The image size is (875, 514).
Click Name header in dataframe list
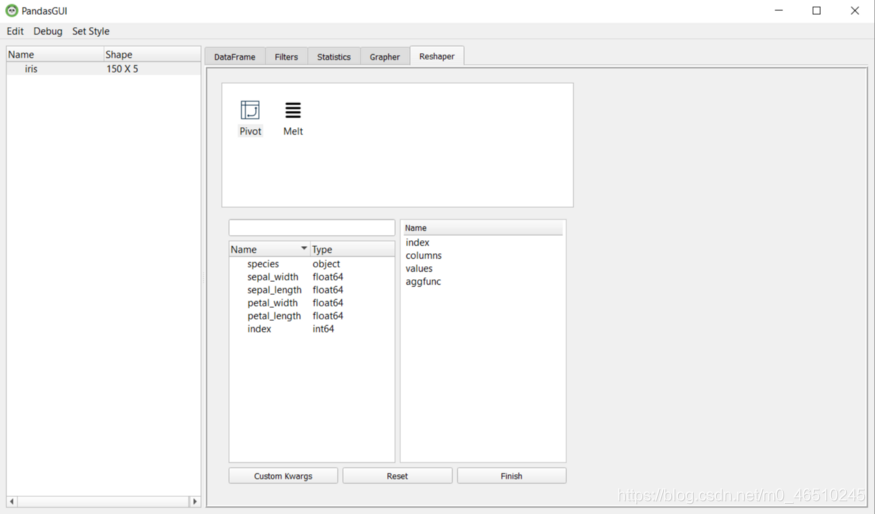(x=55, y=54)
